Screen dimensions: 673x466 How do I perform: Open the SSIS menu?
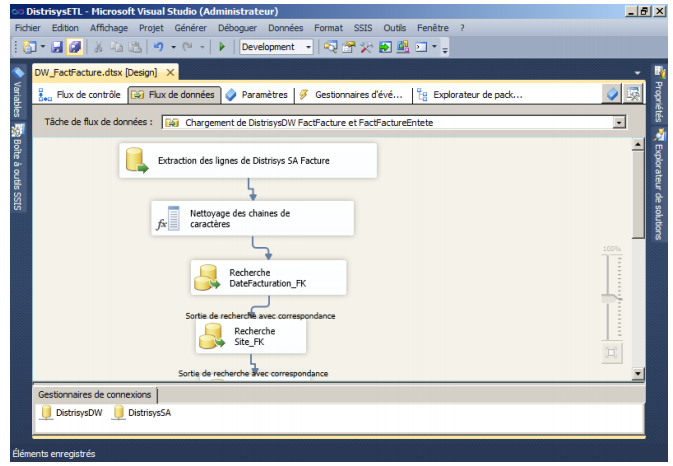click(x=362, y=28)
